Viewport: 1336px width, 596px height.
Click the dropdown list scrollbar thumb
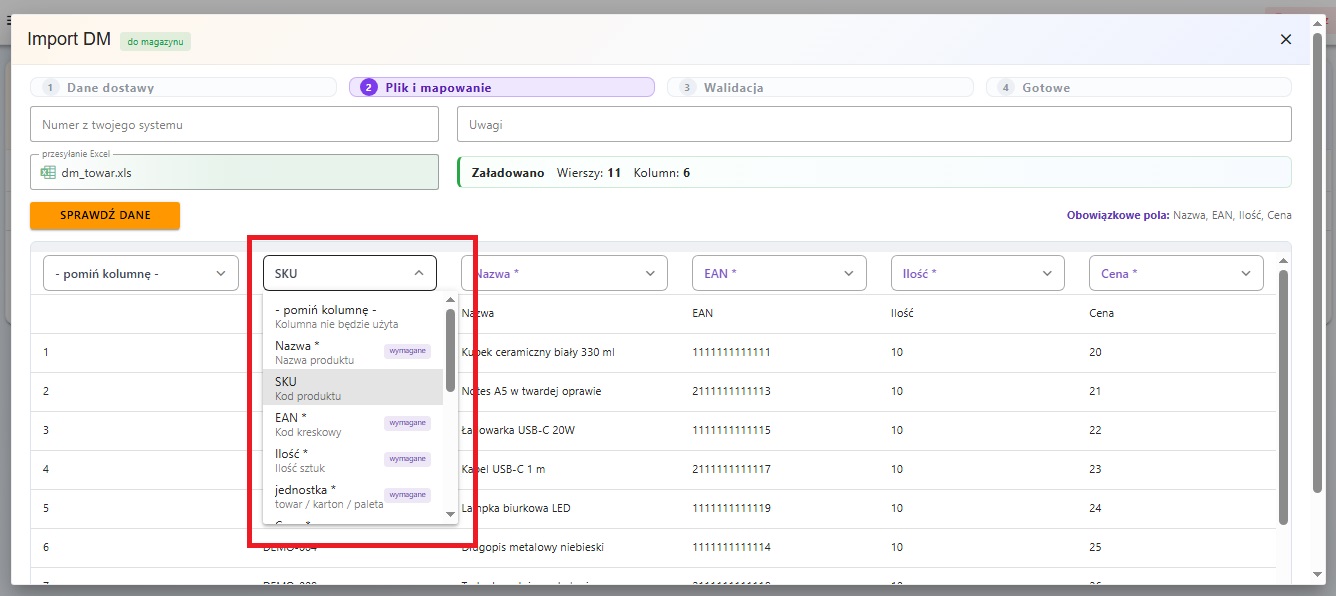tap(450, 349)
